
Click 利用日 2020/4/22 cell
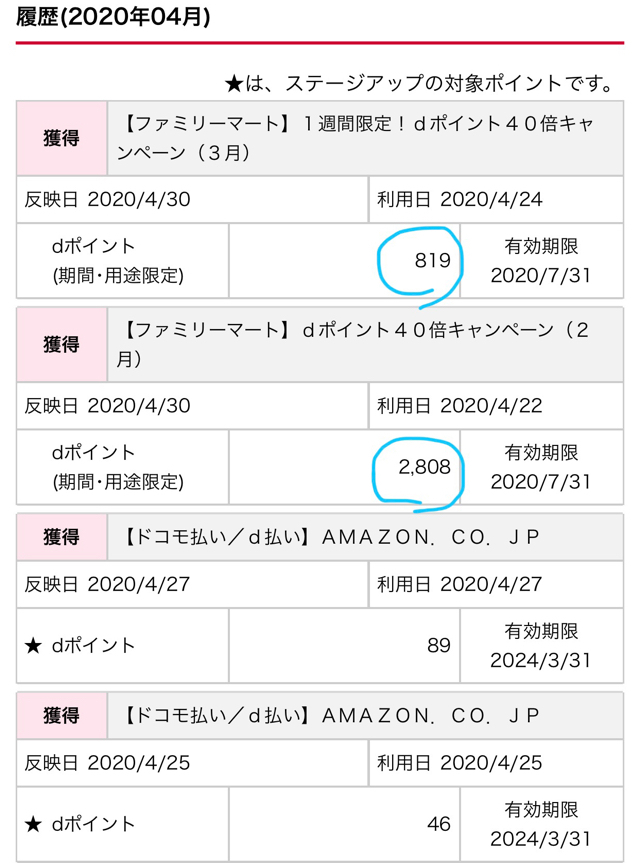(x=460, y=406)
